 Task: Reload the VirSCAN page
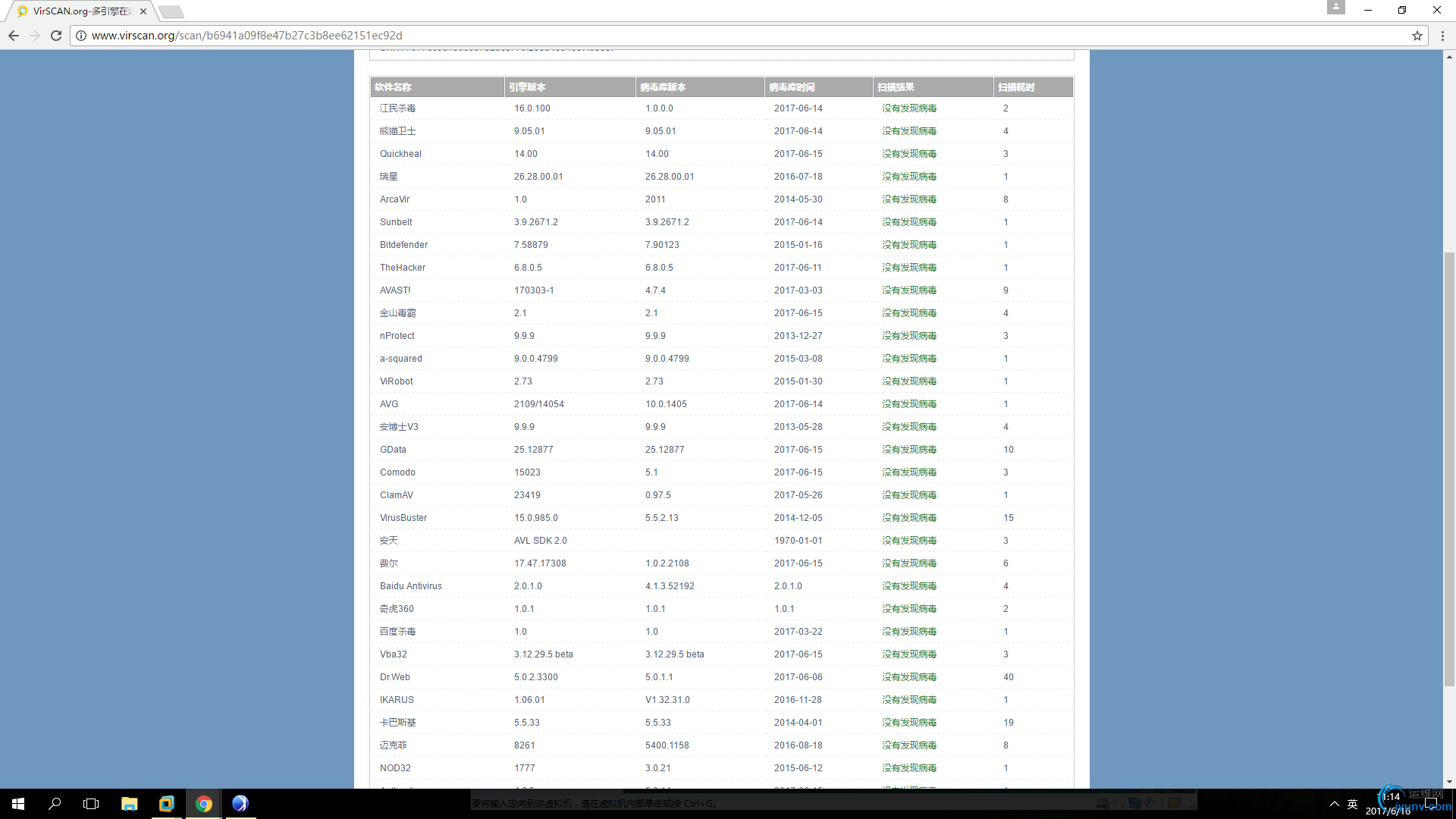click(56, 36)
